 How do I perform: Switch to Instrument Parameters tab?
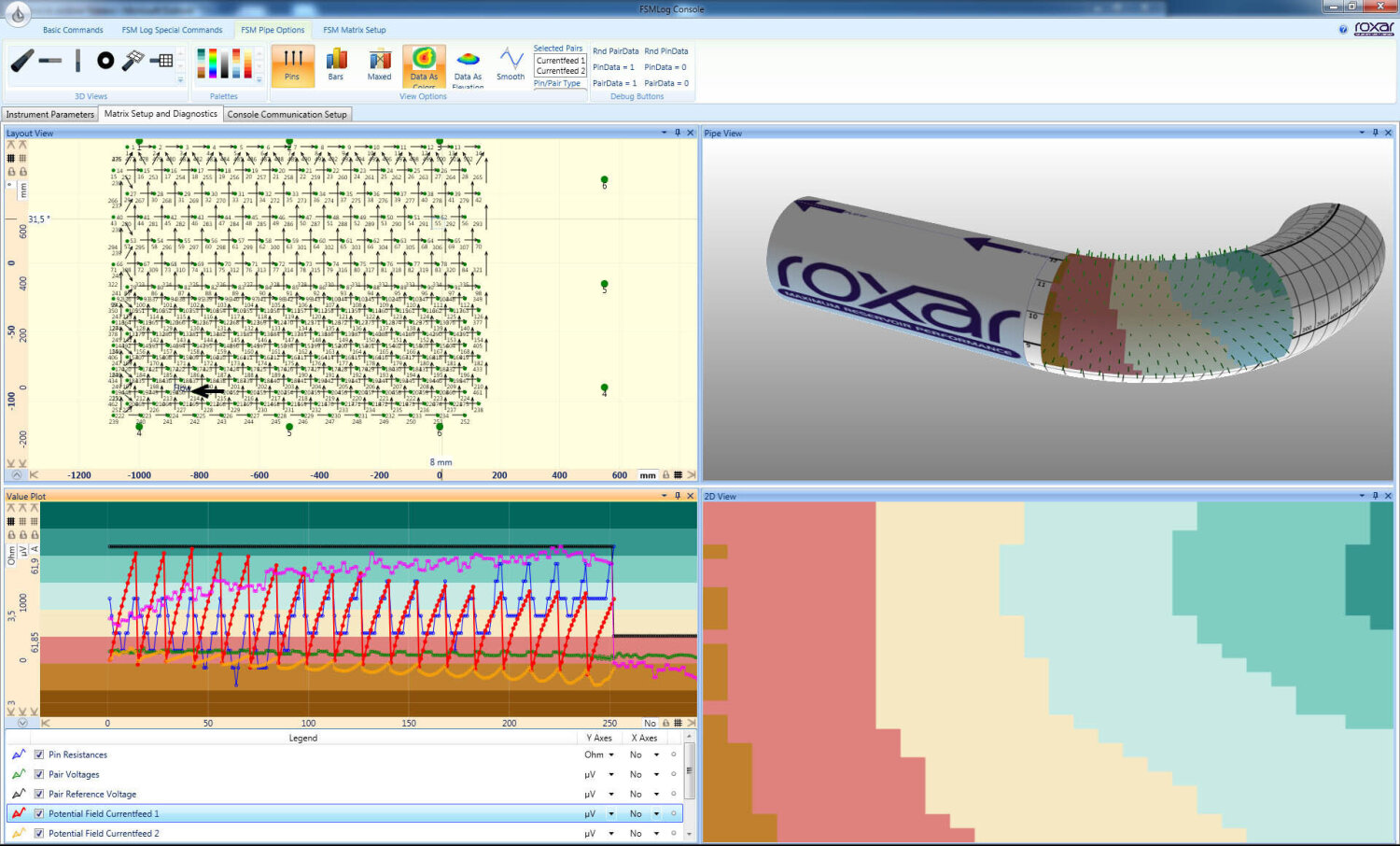coord(50,114)
